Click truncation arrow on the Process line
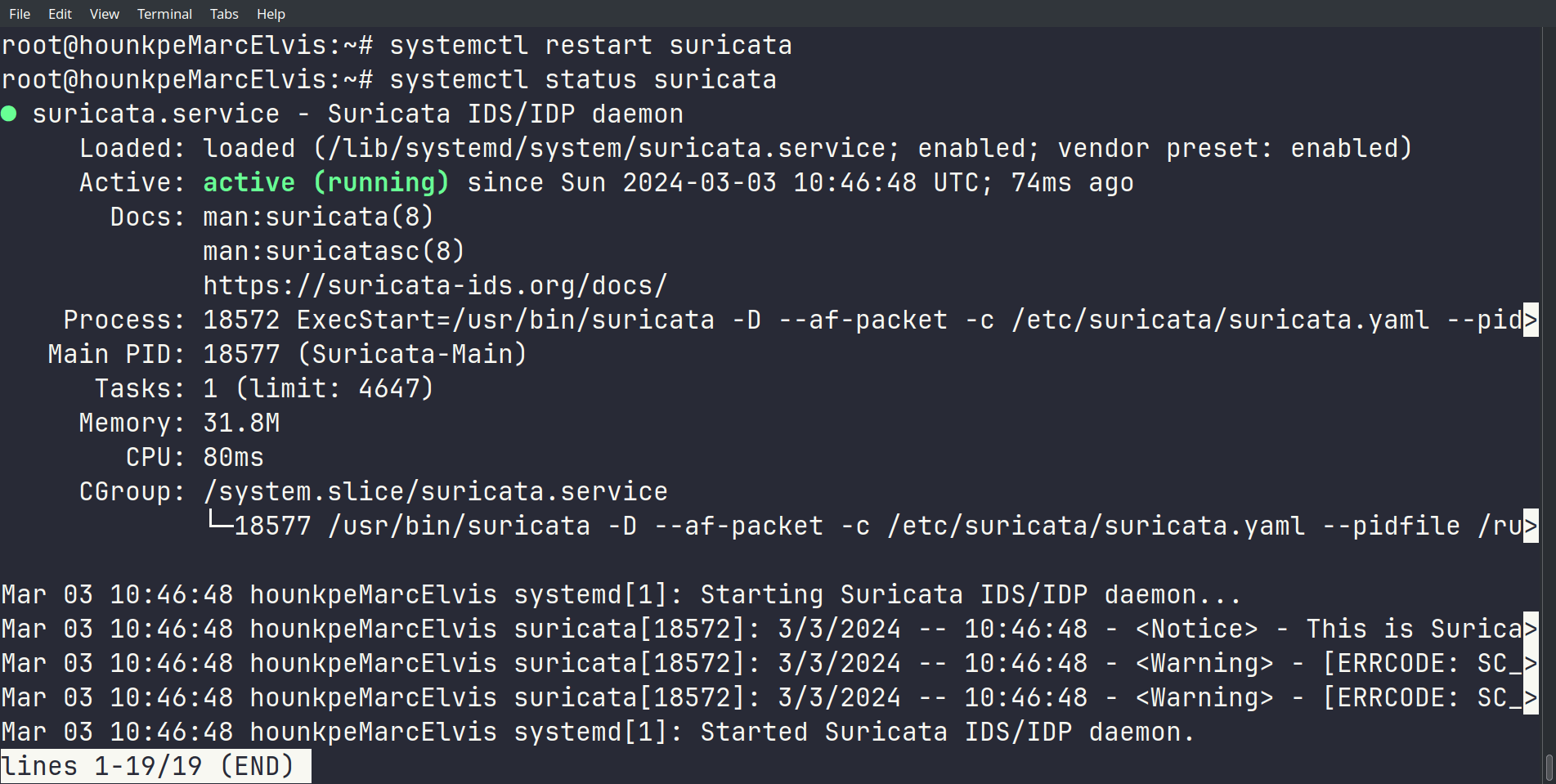Viewport: 1556px width, 784px height. pyautogui.click(x=1530, y=320)
